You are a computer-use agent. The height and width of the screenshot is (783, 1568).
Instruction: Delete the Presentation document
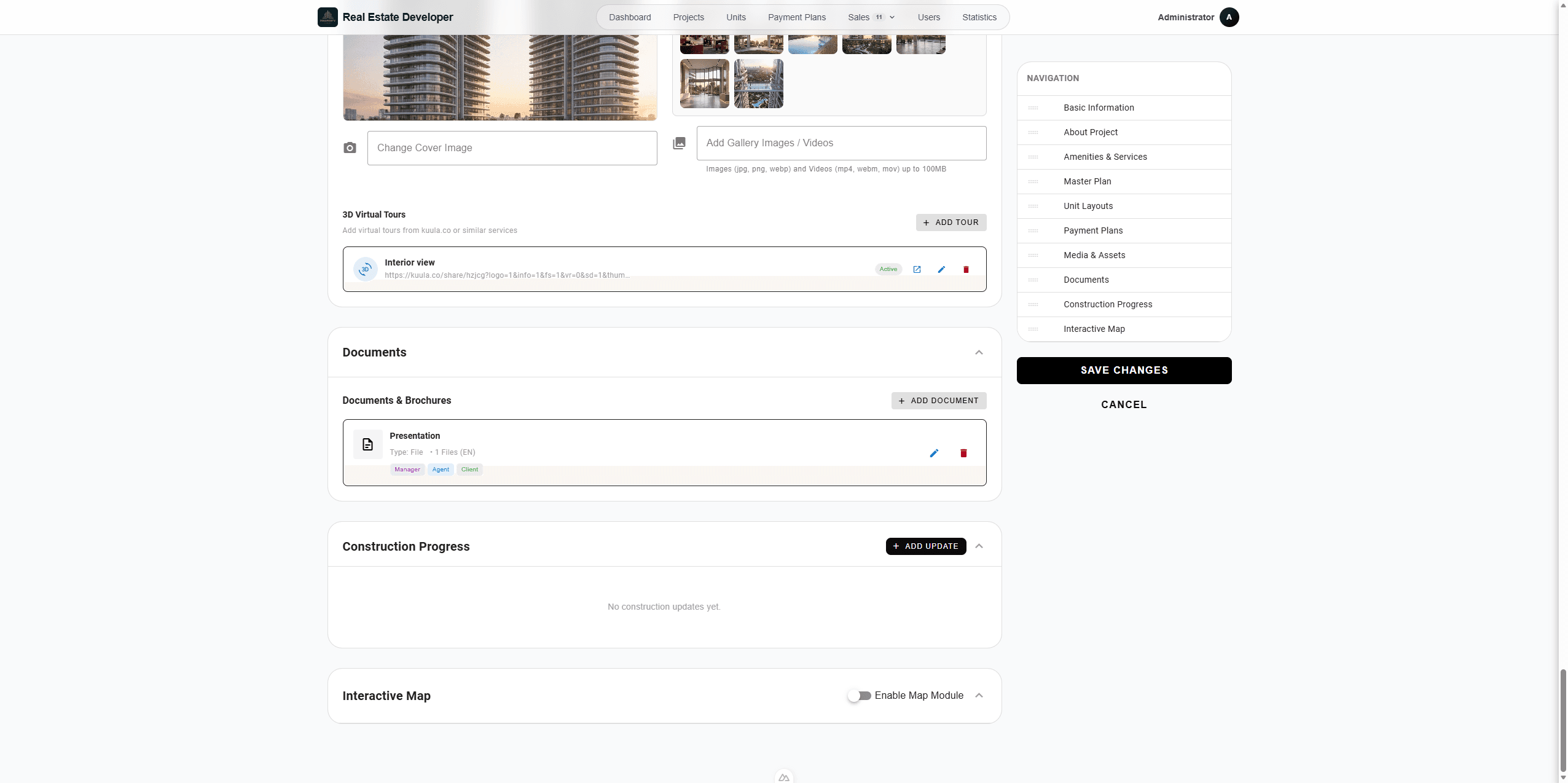click(x=963, y=453)
